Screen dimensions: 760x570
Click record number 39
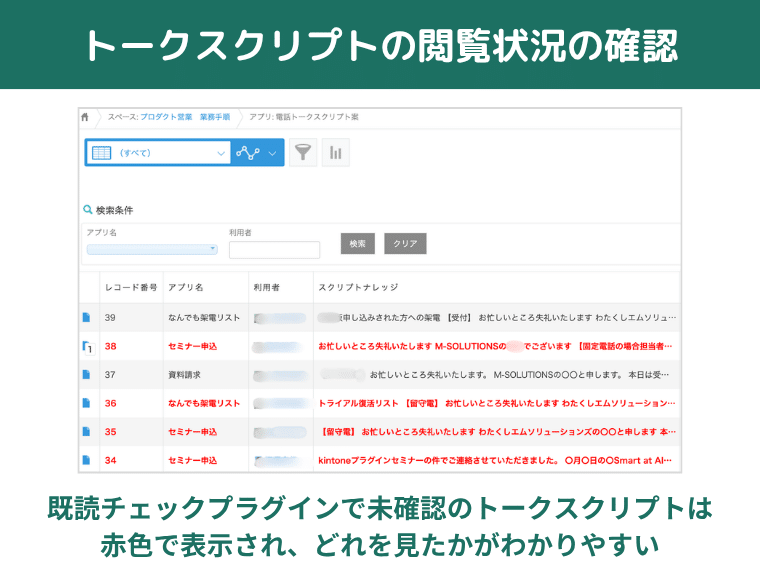(110, 317)
